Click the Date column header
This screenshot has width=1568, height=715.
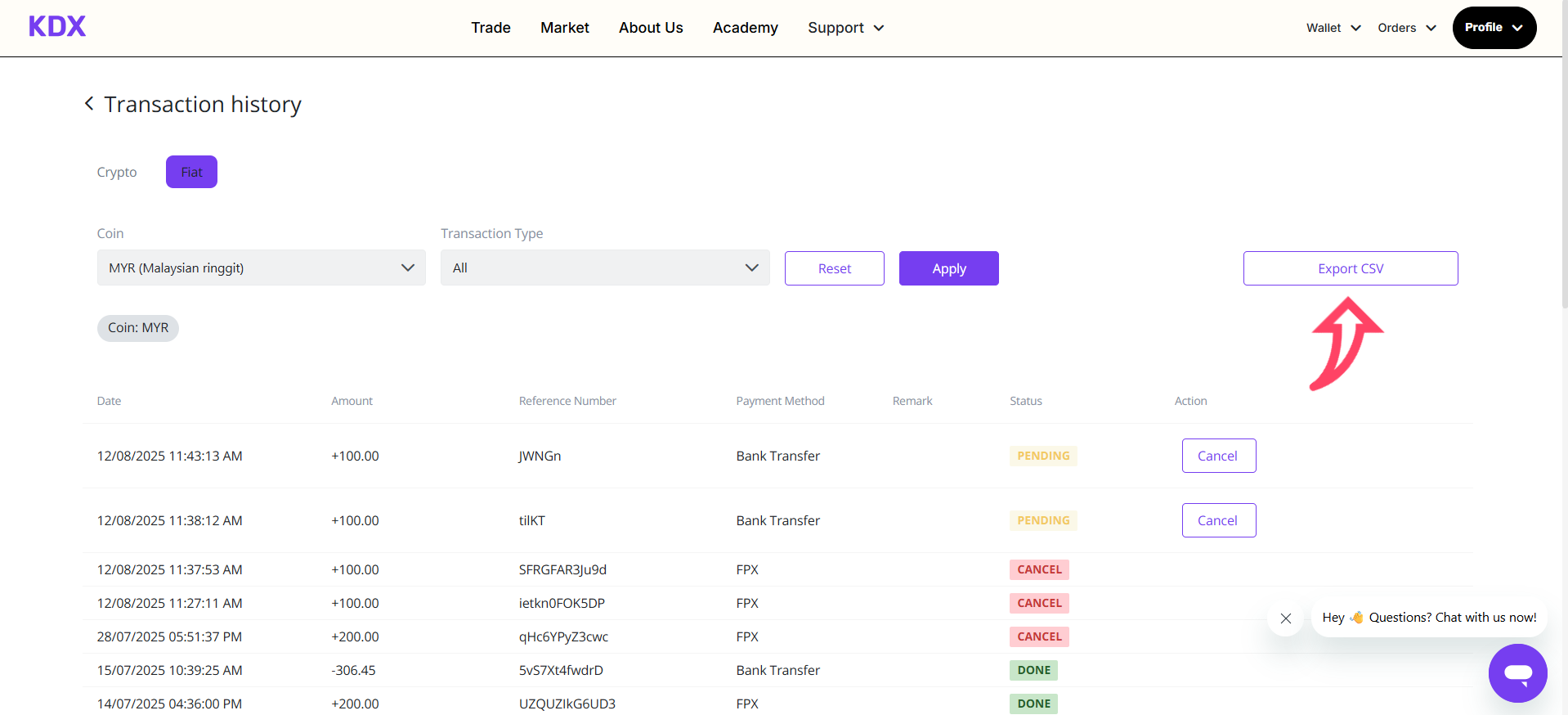tap(109, 401)
